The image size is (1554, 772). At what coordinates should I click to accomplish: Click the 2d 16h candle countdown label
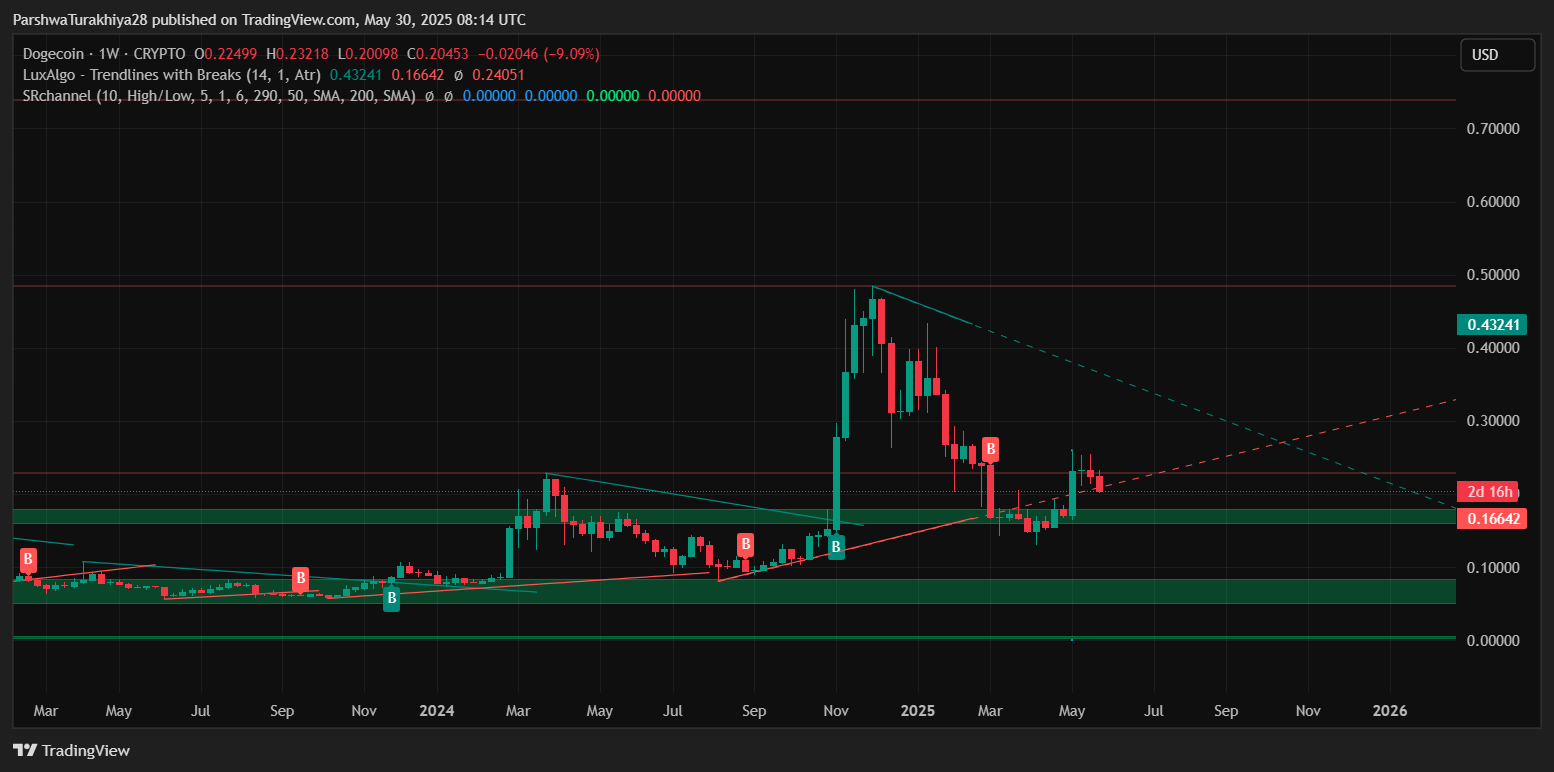[x=1489, y=491]
